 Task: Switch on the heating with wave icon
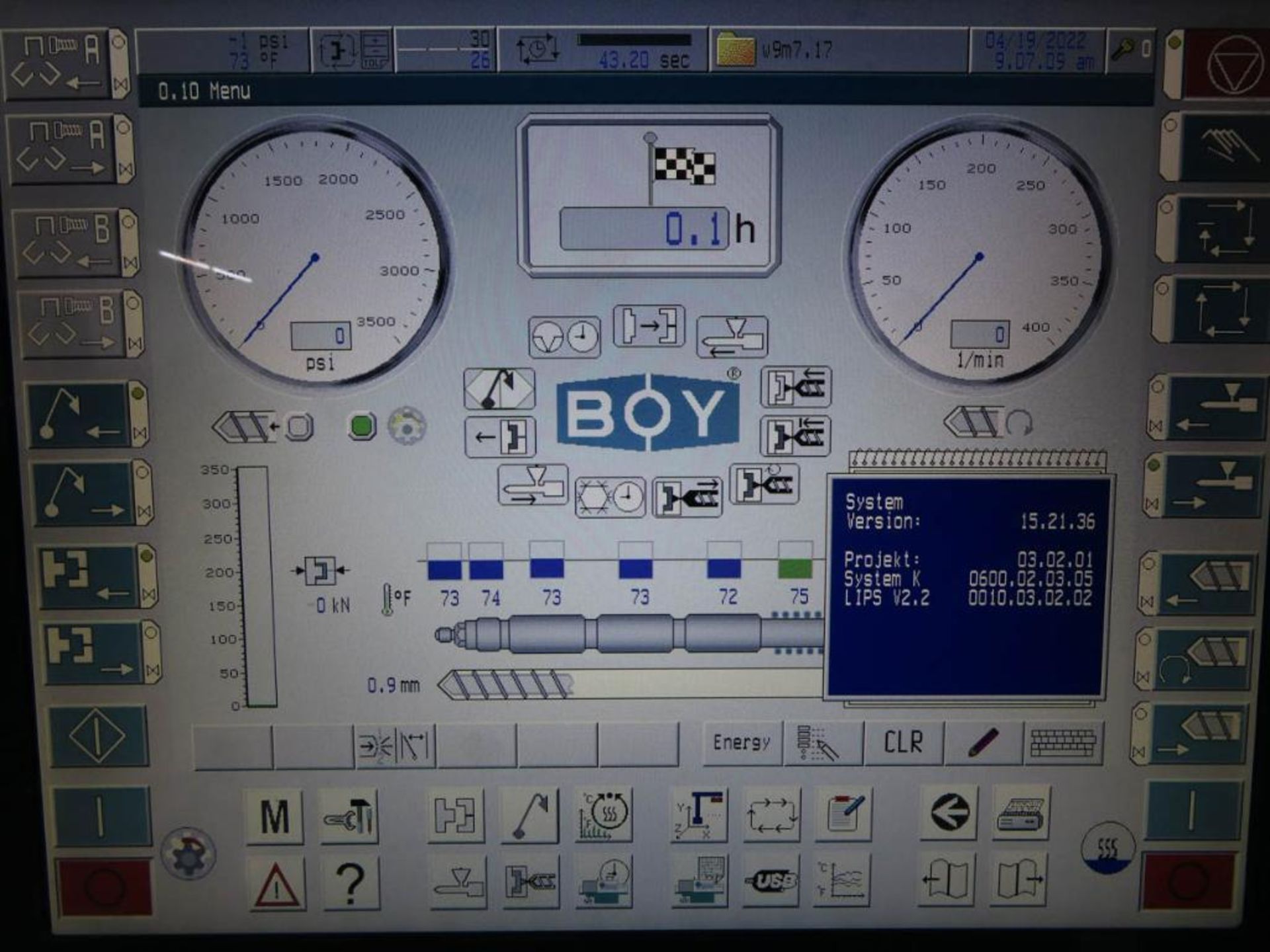click(x=1108, y=848)
